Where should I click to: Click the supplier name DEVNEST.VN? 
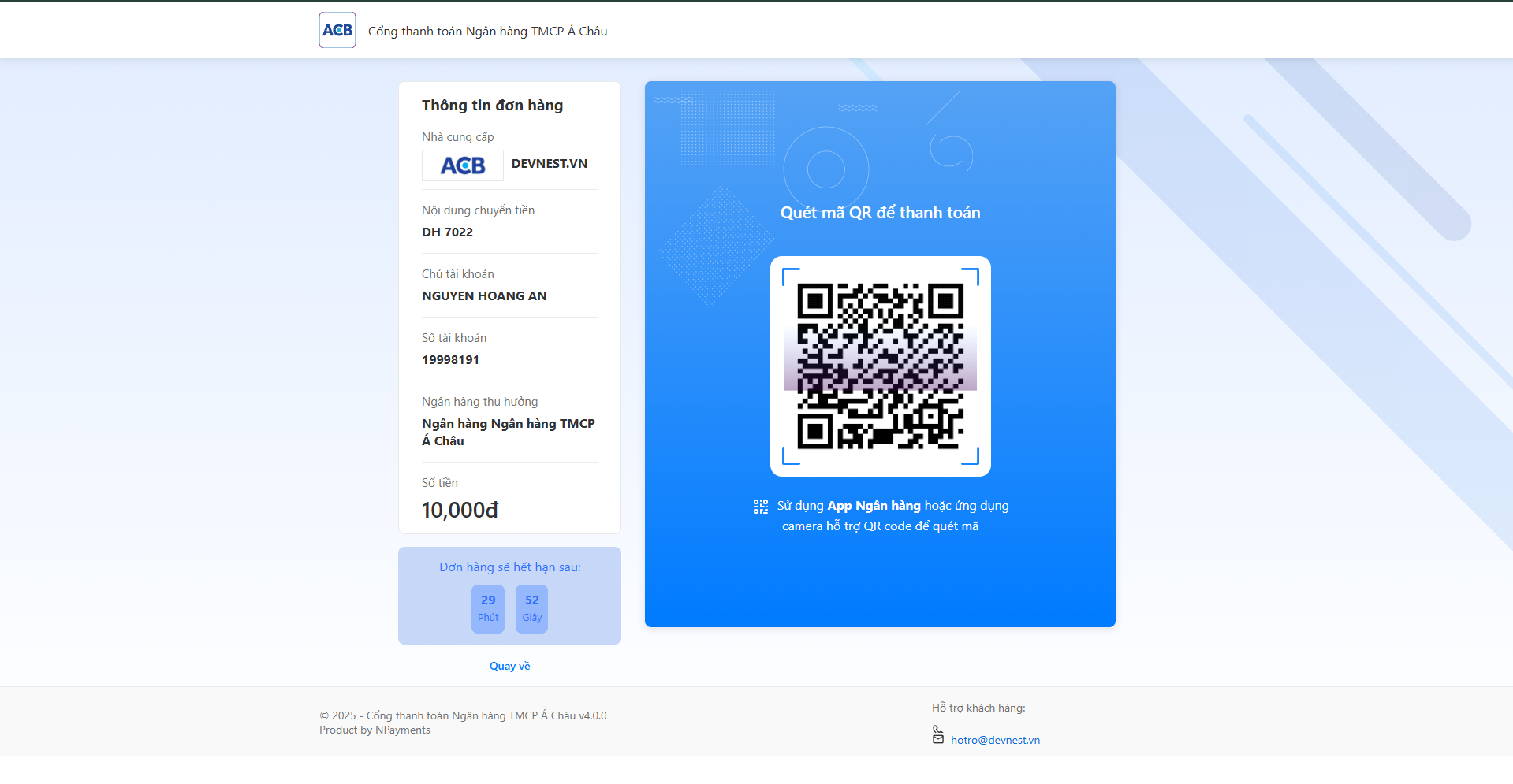pyautogui.click(x=550, y=163)
